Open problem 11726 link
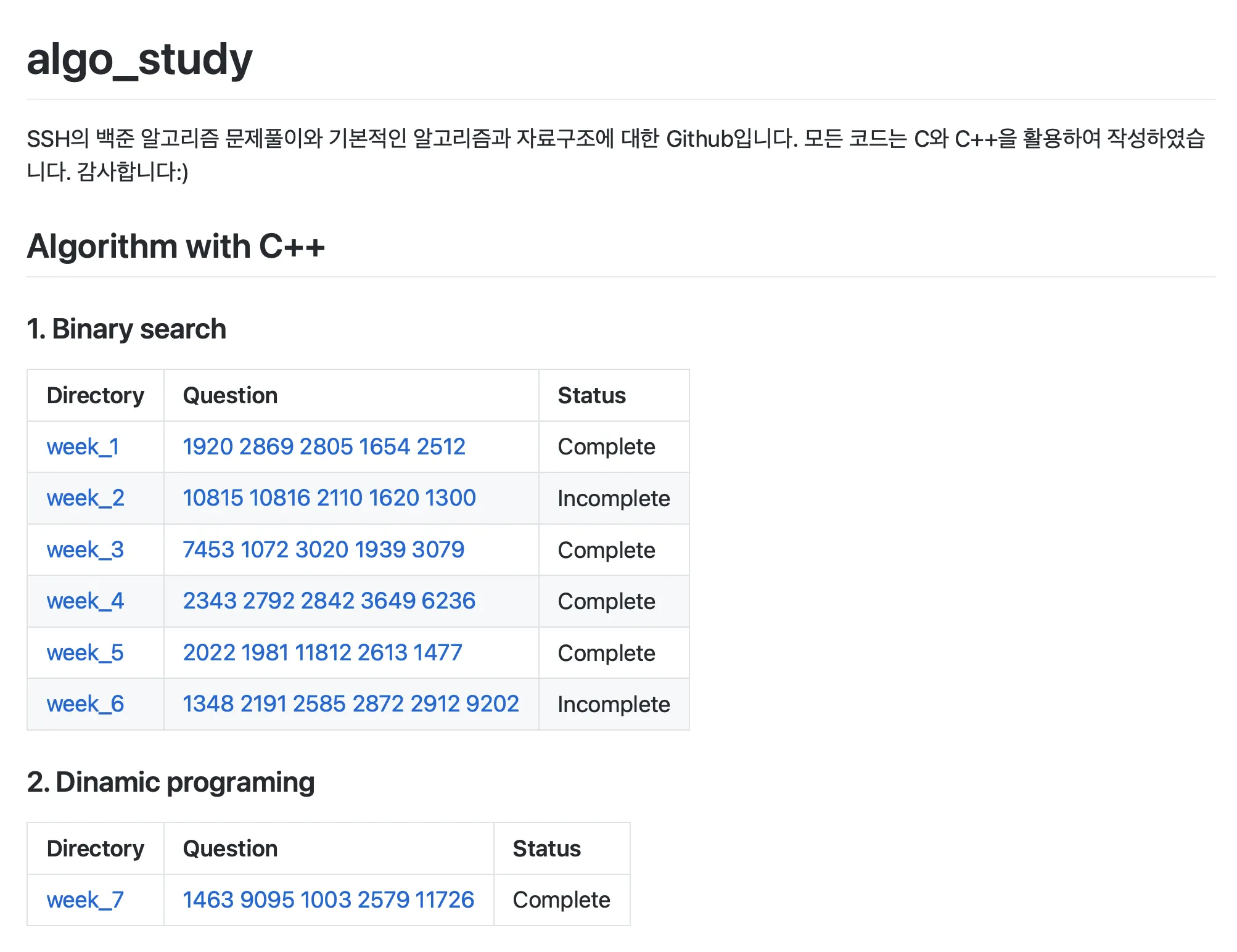 [x=444, y=900]
